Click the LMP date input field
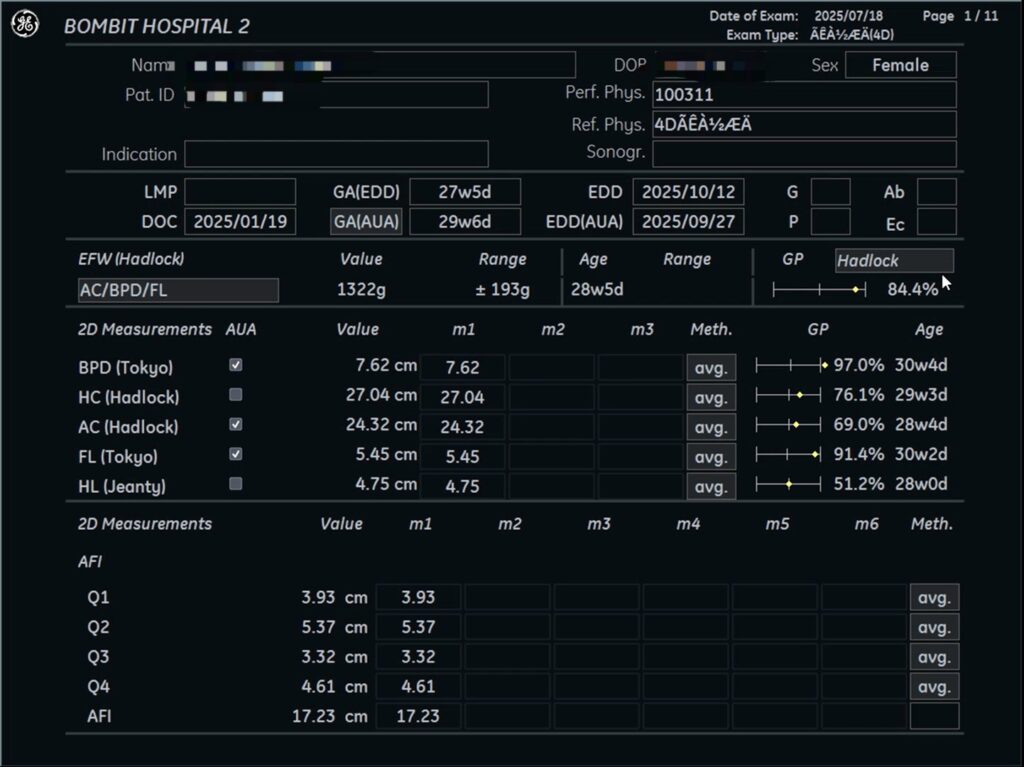 click(x=240, y=192)
